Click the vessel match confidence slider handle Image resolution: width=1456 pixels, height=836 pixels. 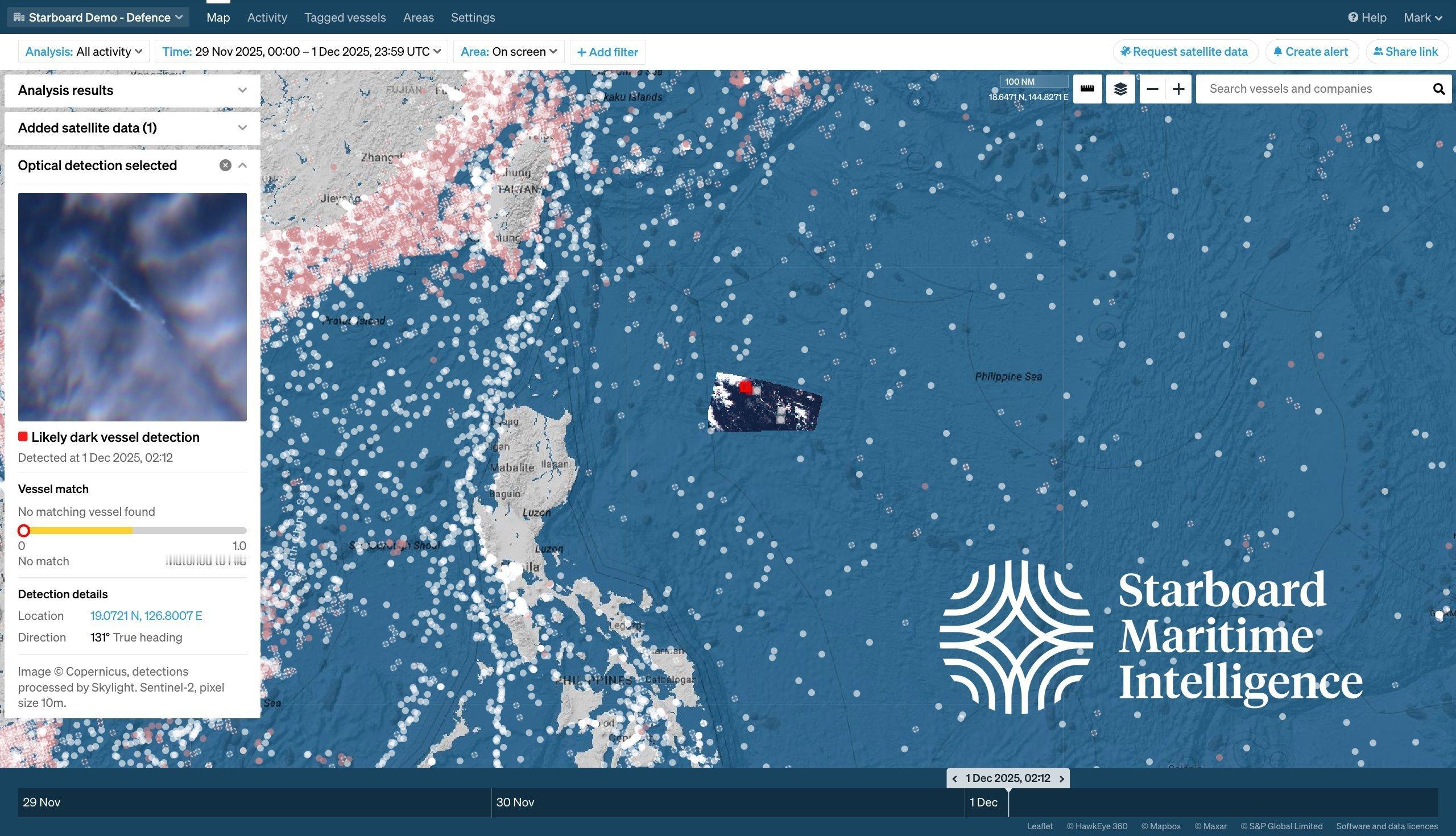click(x=23, y=531)
